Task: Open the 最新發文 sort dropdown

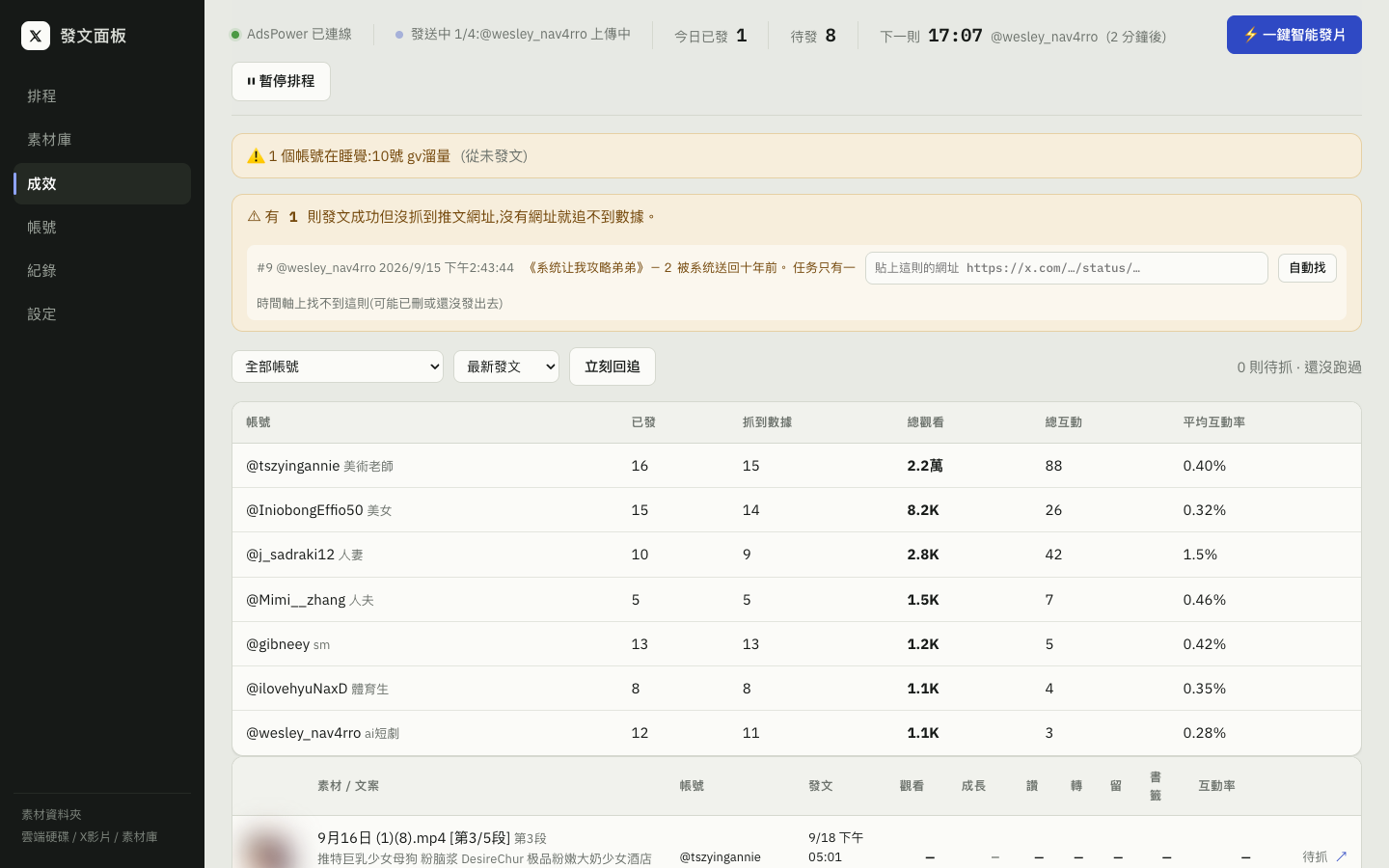Action: tap(506, 366)
